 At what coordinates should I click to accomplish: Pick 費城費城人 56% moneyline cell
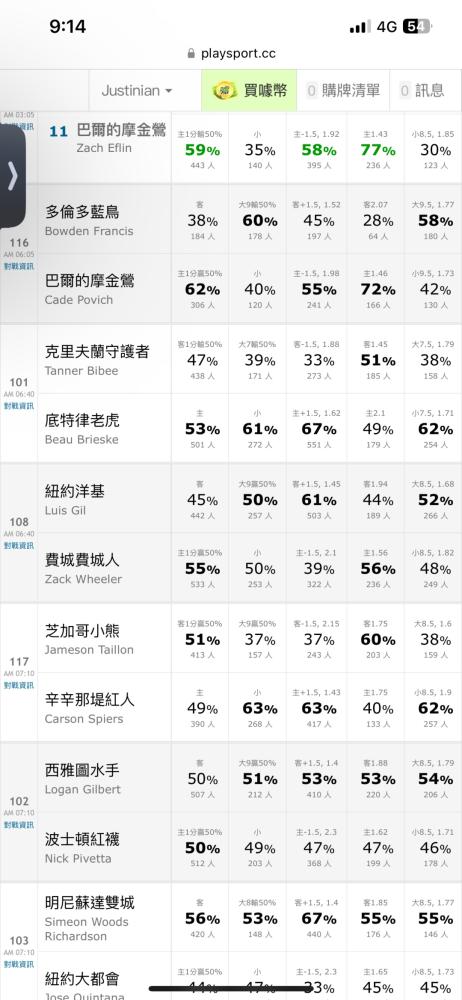coord(376,568)
